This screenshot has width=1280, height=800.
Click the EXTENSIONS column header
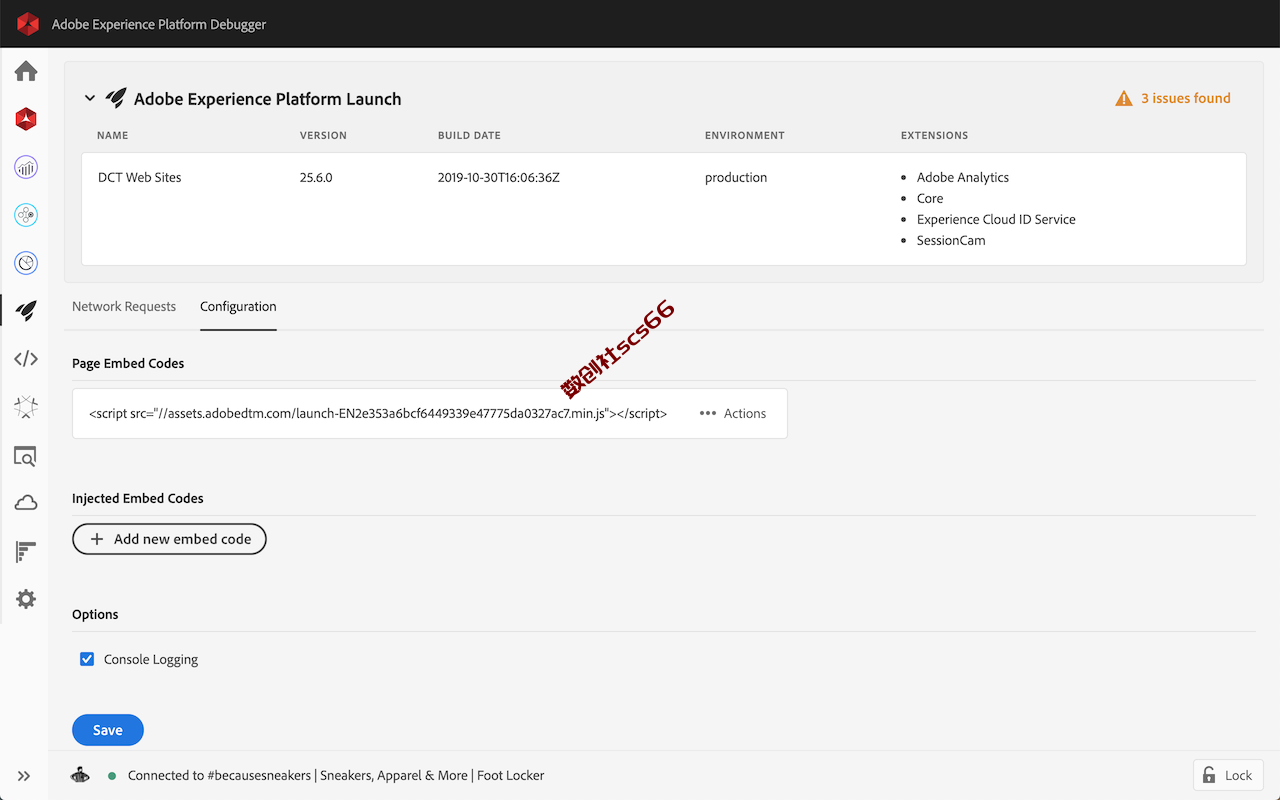(934, 135)
